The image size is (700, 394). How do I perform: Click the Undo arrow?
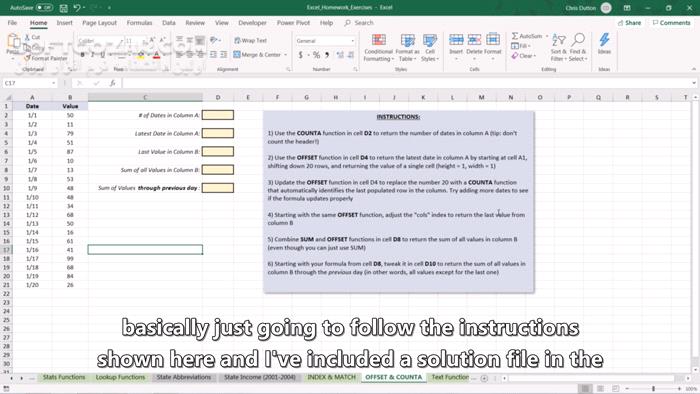coord(77,8)
